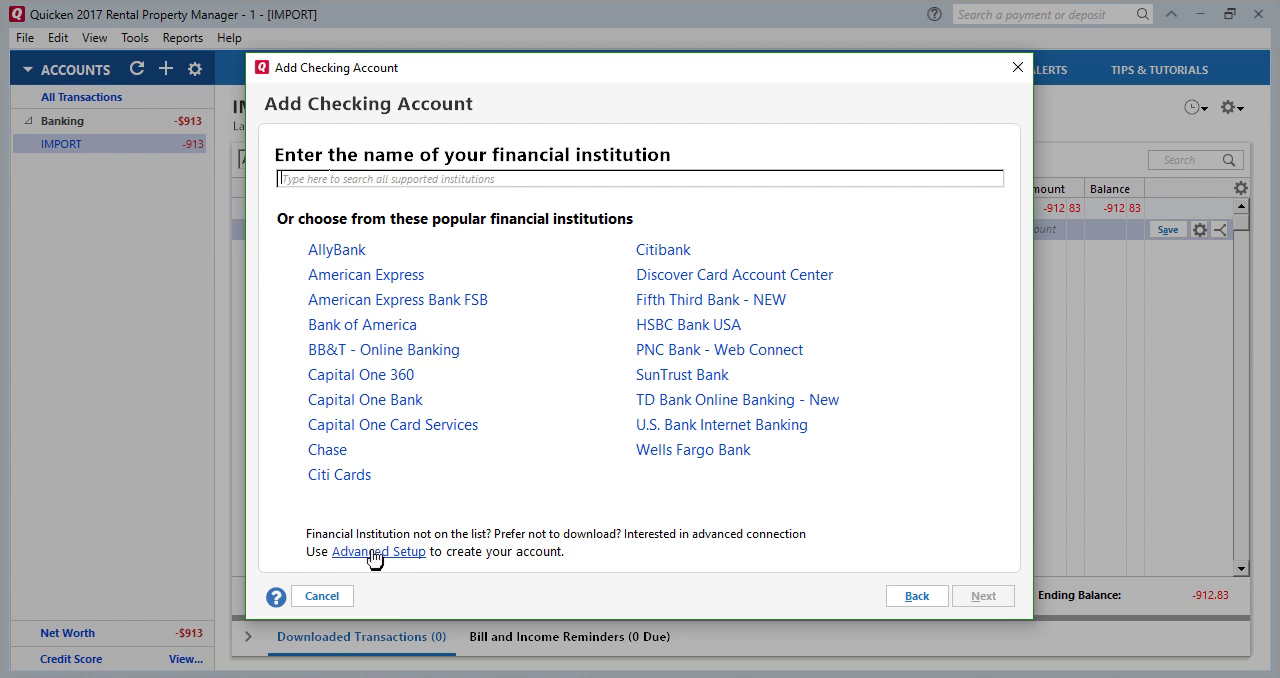The image size is (1280, 678).
Task: Choose Capital One 360
Action: coord(361,375)
